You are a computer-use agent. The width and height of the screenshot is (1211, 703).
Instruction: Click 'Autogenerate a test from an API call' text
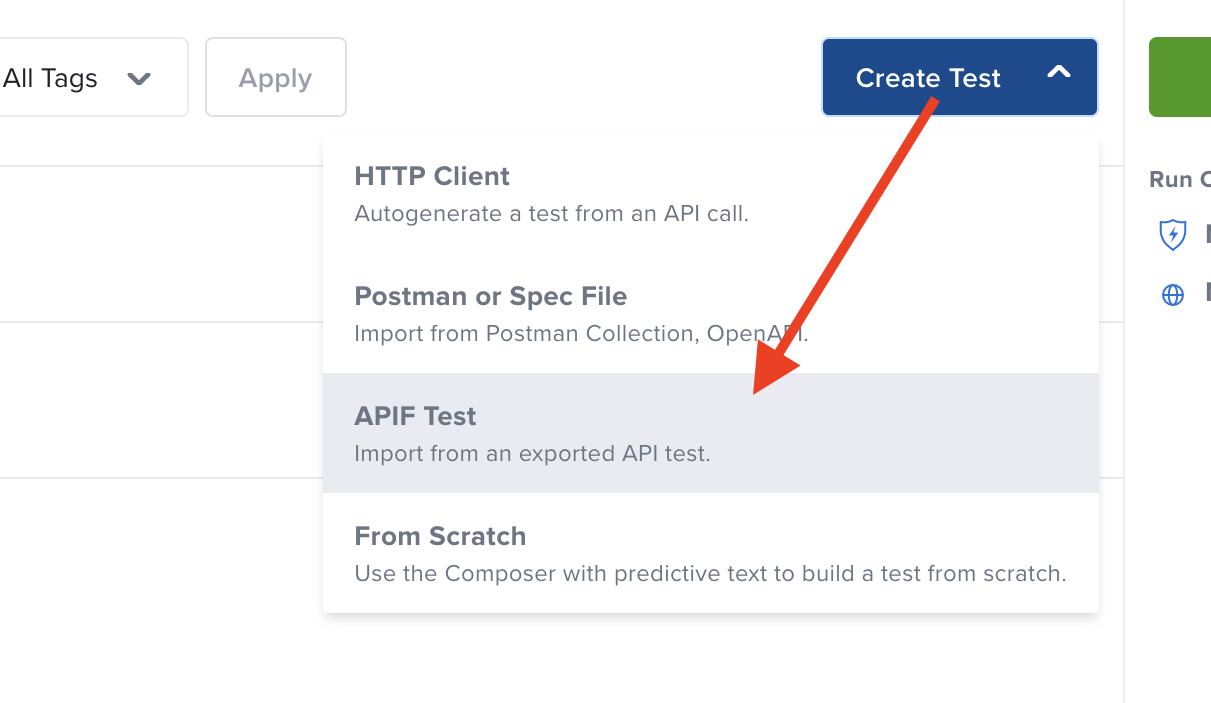tap(551, 214)
